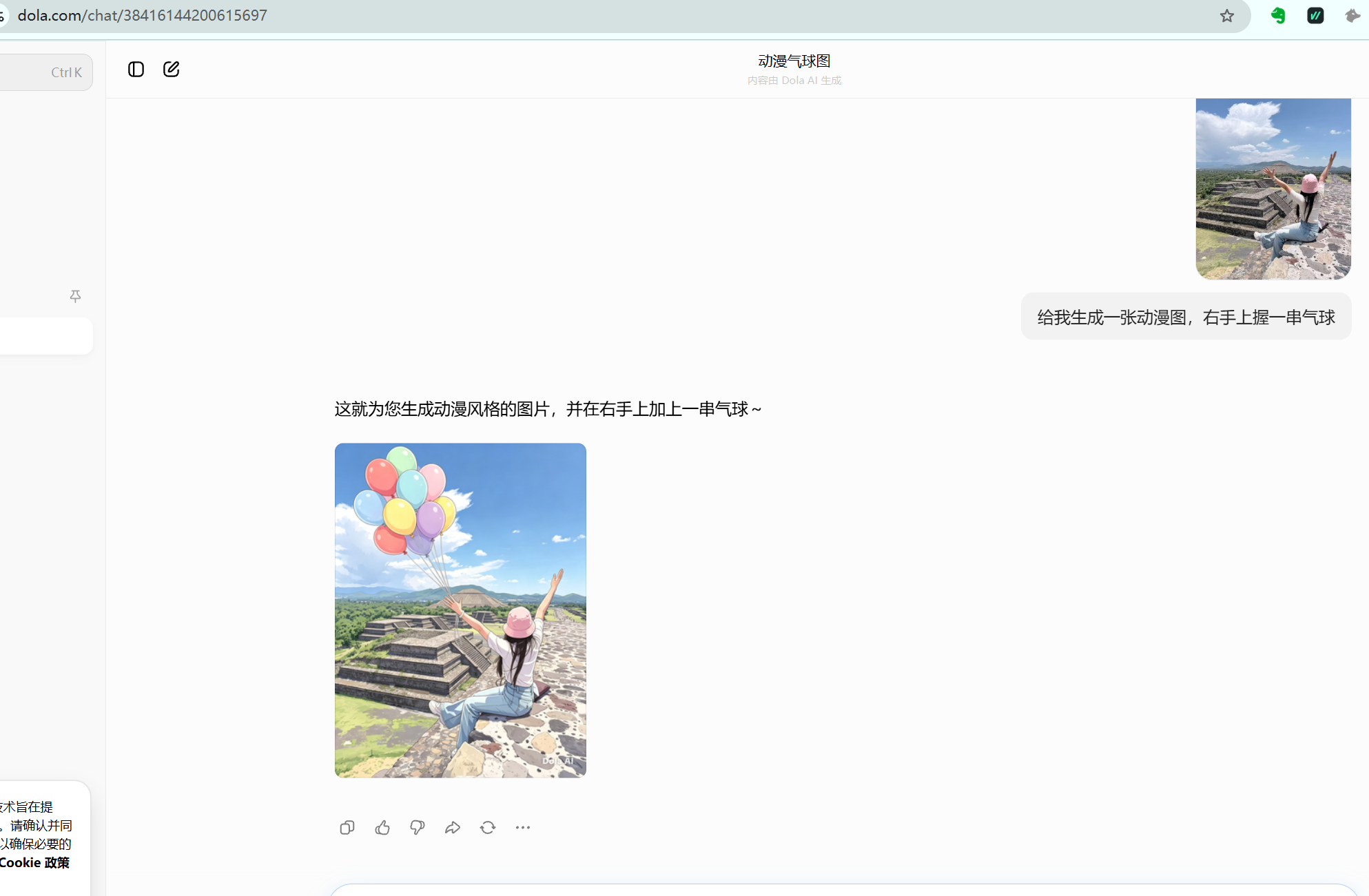
Task: Click the URL in the address bar
Action: pyautogui.click(x=142, y=15)
